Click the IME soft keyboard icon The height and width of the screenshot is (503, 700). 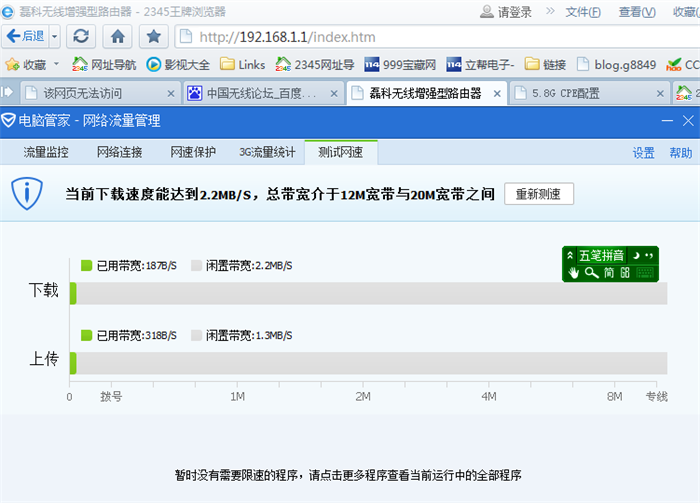click(645, 272)
